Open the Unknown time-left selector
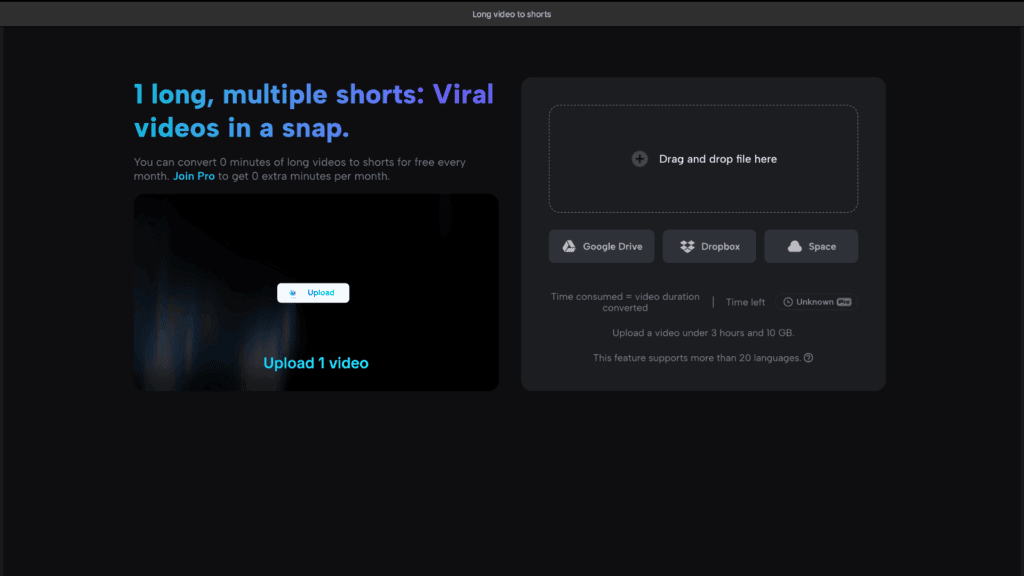Image resolution: width=1024 pixels, height=576 pixels. click(x=817, y=301)
